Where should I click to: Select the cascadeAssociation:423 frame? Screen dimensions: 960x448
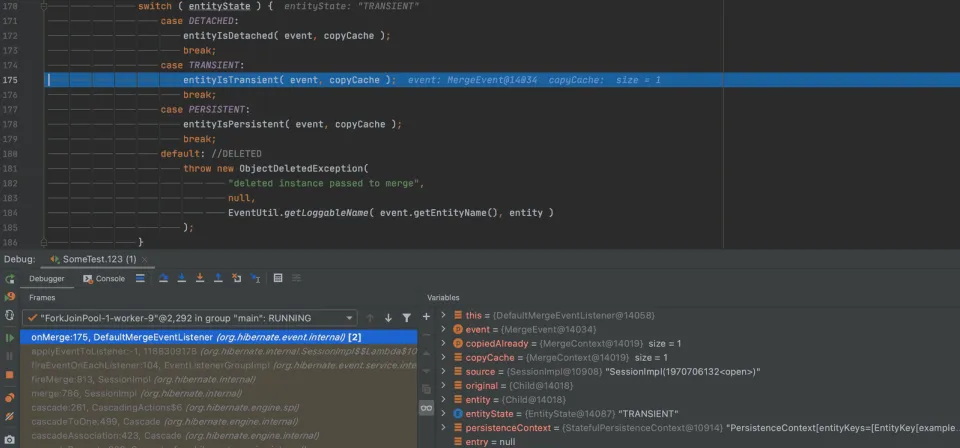219,436
